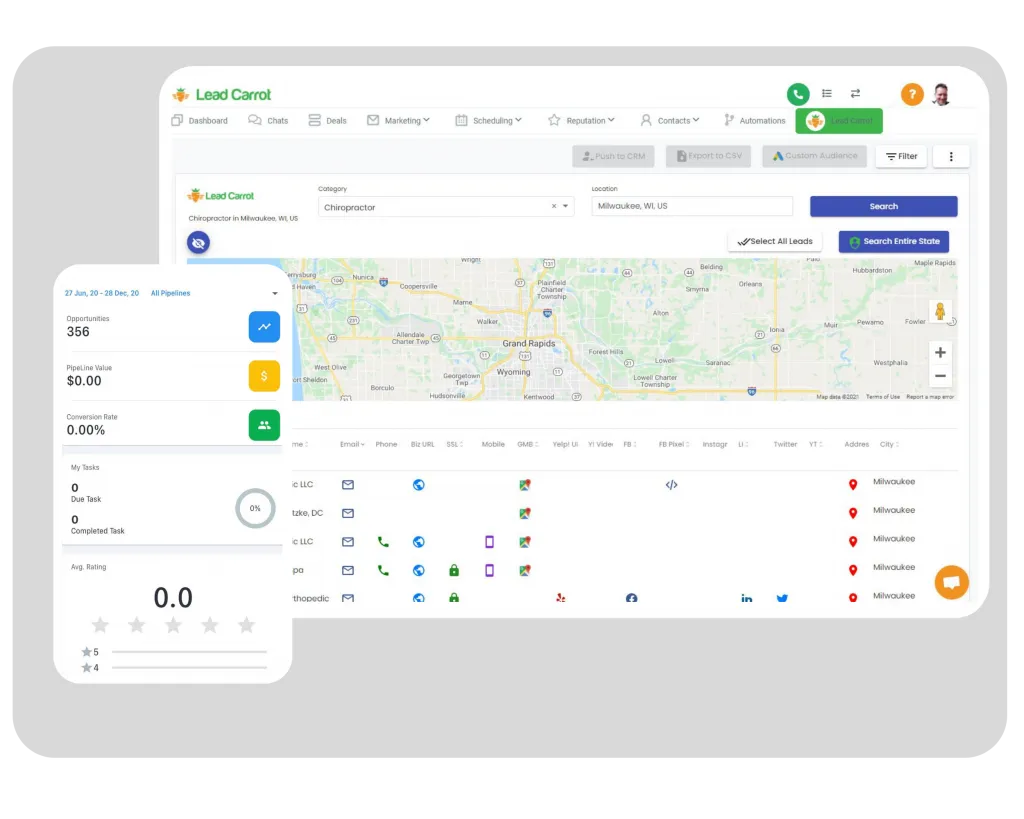Screen dimensions: 1024x819
Task: Click the blue Opportunities chart icon
Action: tap(264, 327)
